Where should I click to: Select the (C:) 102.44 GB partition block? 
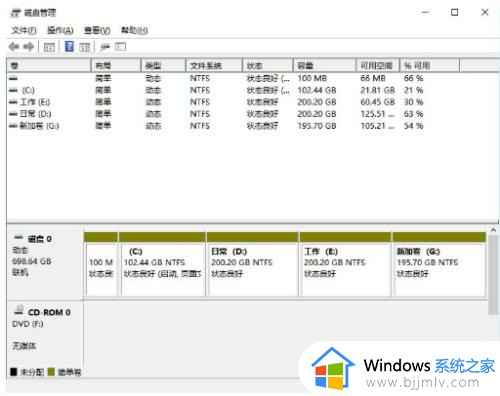point(162,264)
